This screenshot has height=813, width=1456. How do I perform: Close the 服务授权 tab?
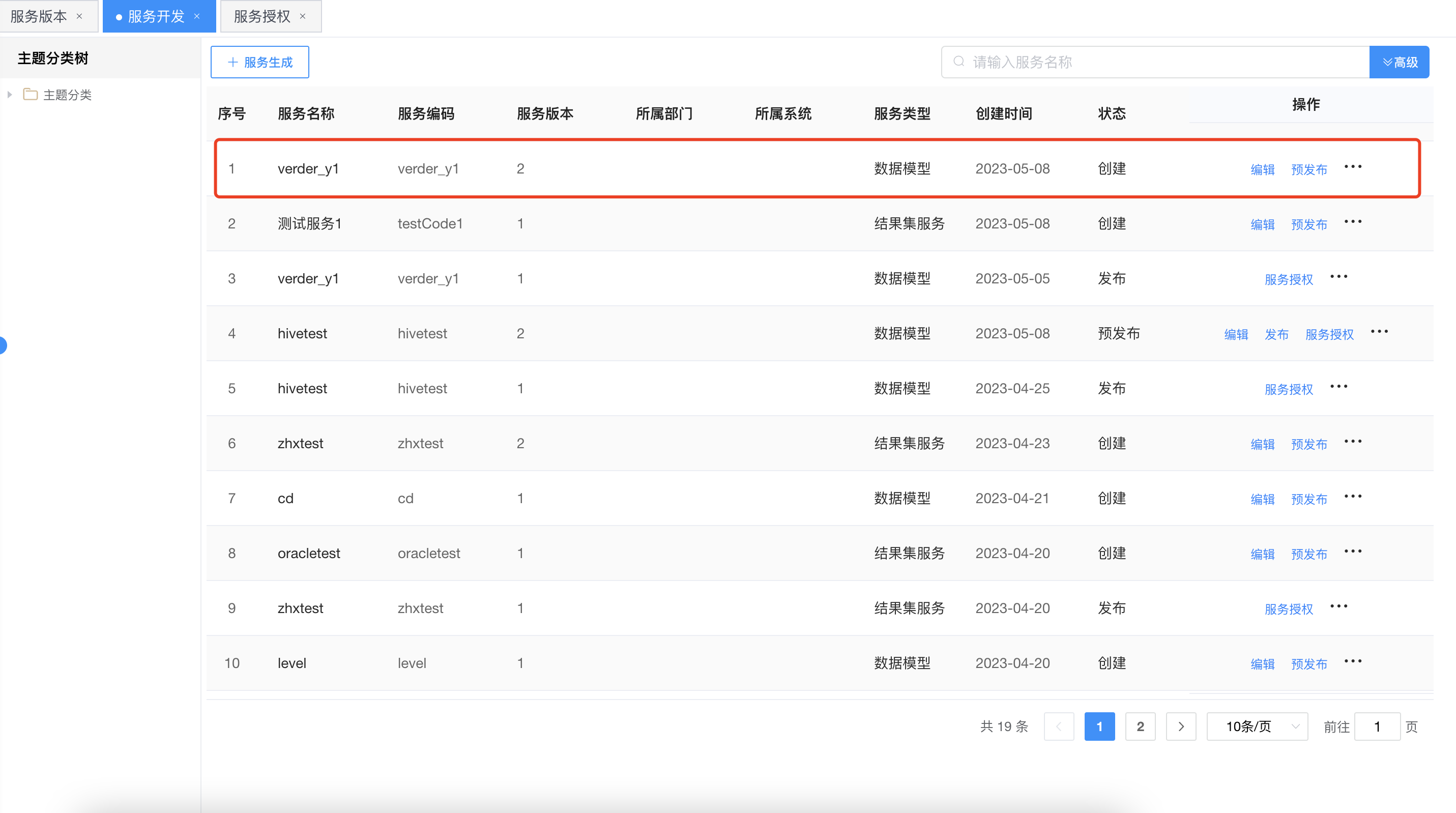(302, 16)
